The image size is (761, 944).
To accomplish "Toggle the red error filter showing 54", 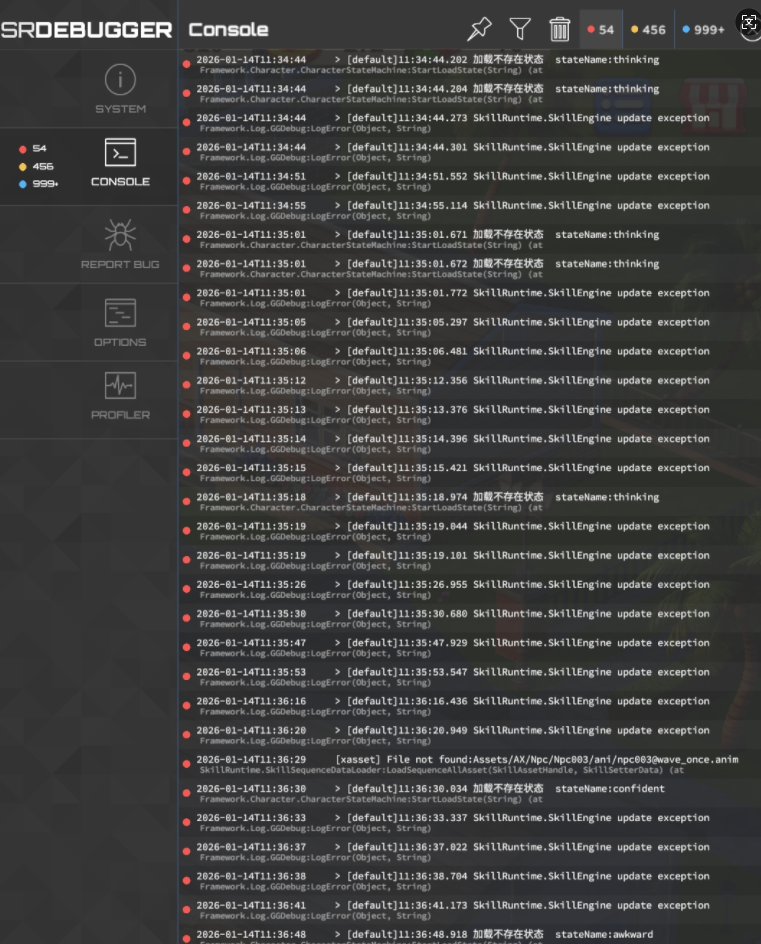I will coord(600,30).
